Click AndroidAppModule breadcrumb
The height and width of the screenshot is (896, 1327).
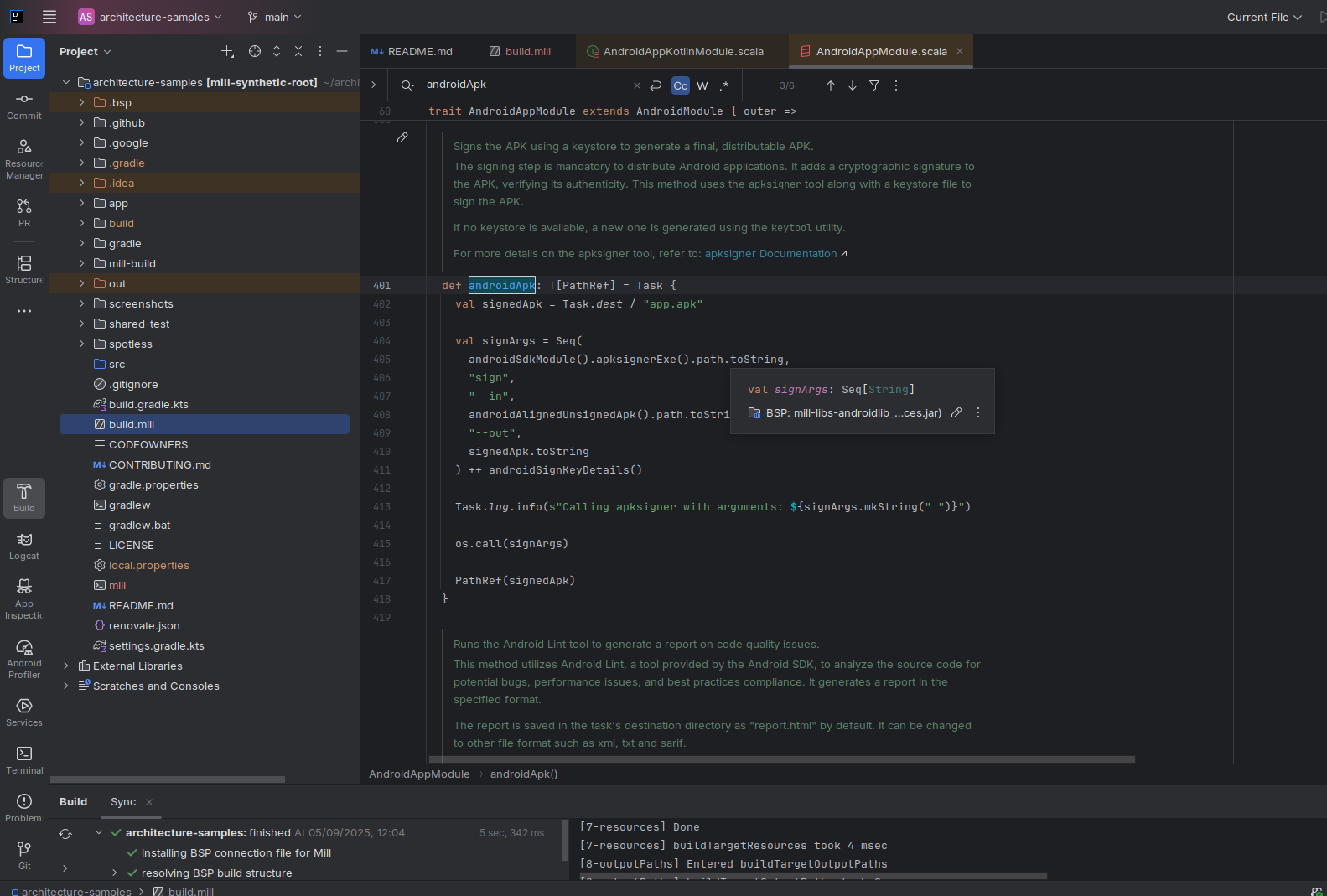click(419, 774)
